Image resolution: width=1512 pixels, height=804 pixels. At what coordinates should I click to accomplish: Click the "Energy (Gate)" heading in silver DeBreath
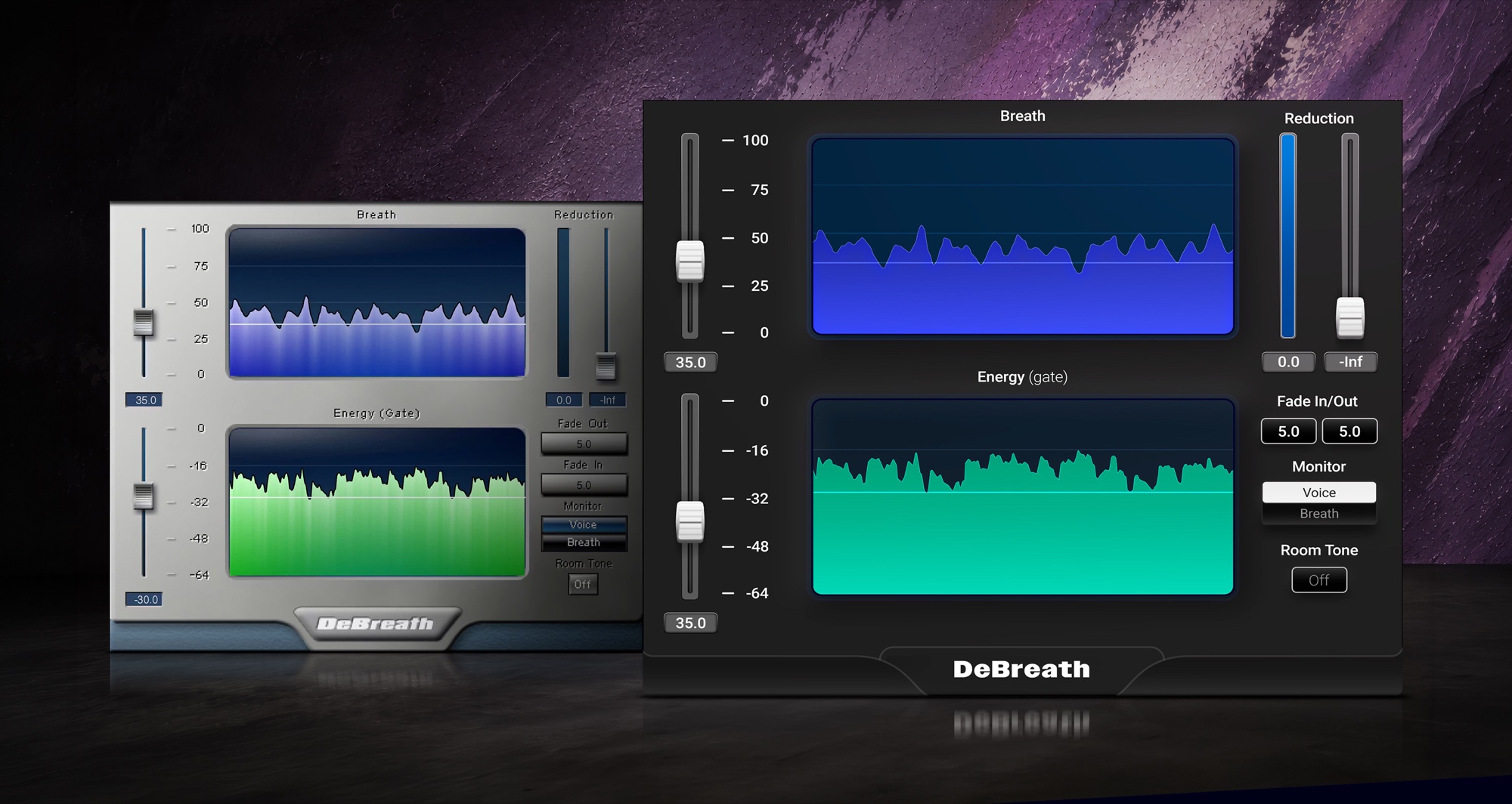376,413
